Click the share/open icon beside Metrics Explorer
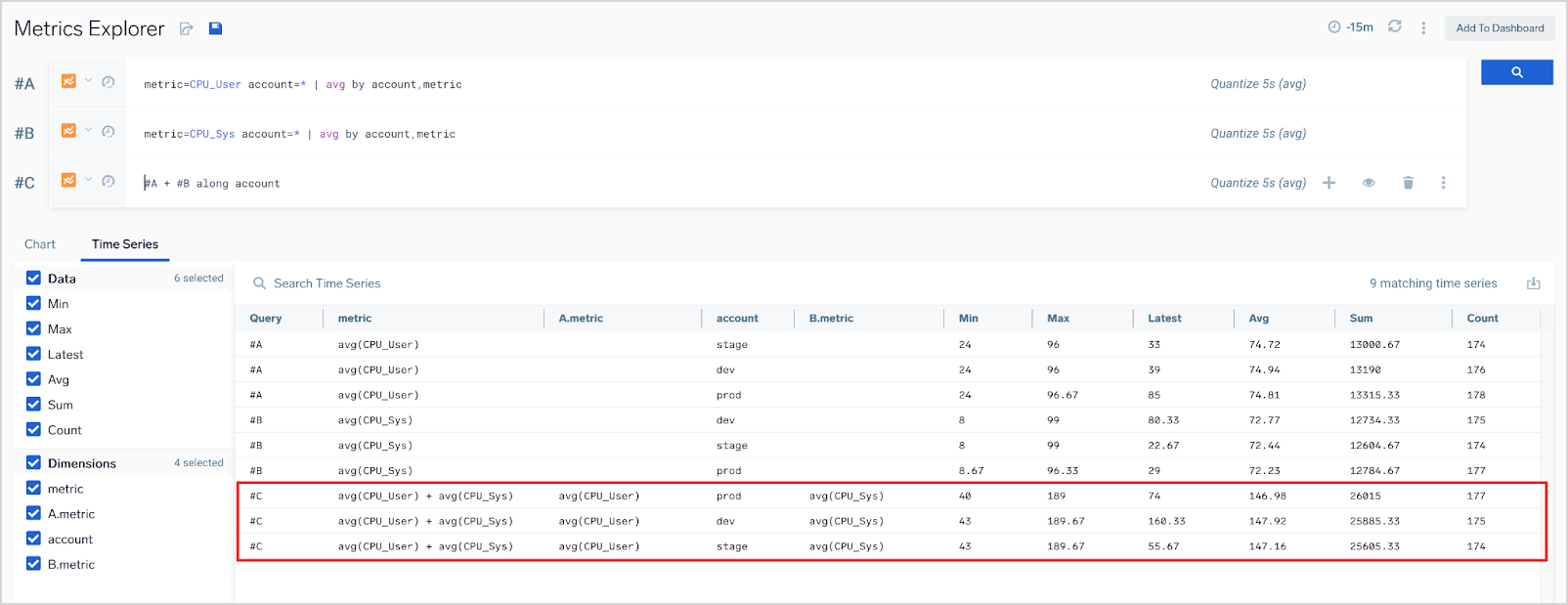The image size is (1568, 605). pos(187,28)
